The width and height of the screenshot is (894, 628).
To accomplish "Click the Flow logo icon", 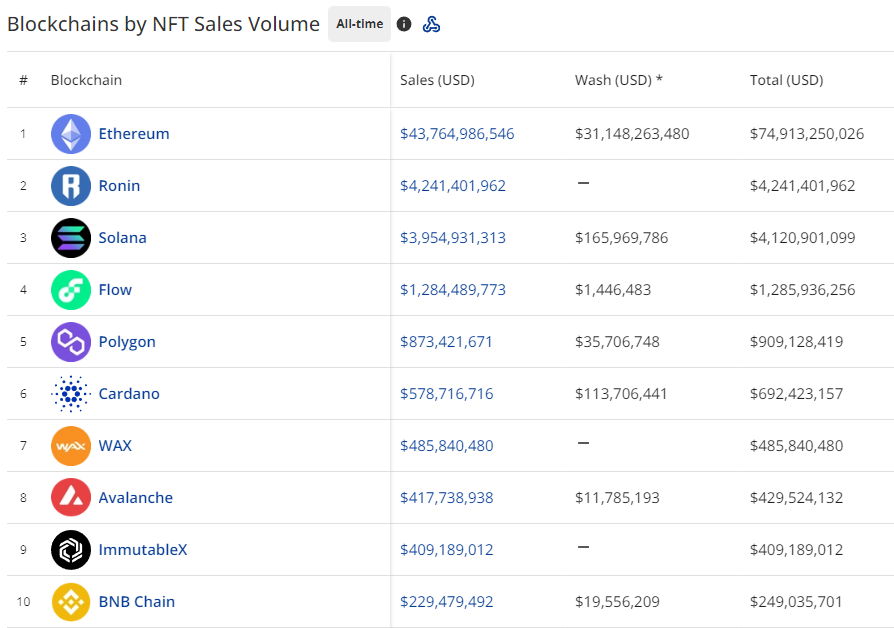I will [x=70, y=290].
